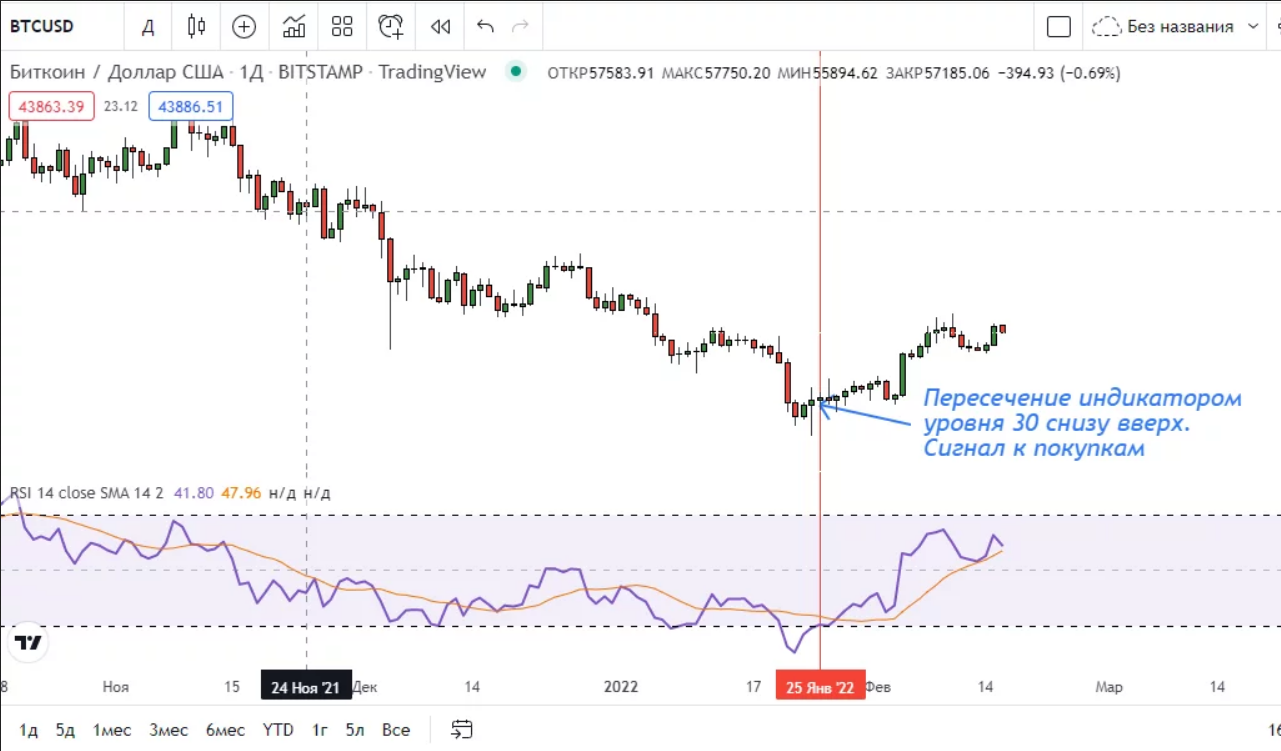Click the compare or add symbol plus icon

244,27
